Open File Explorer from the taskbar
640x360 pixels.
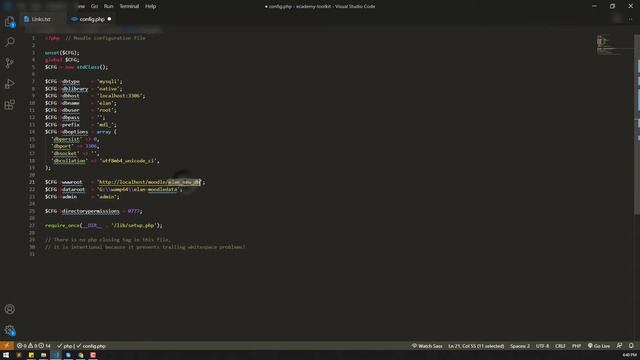point(43,355)
